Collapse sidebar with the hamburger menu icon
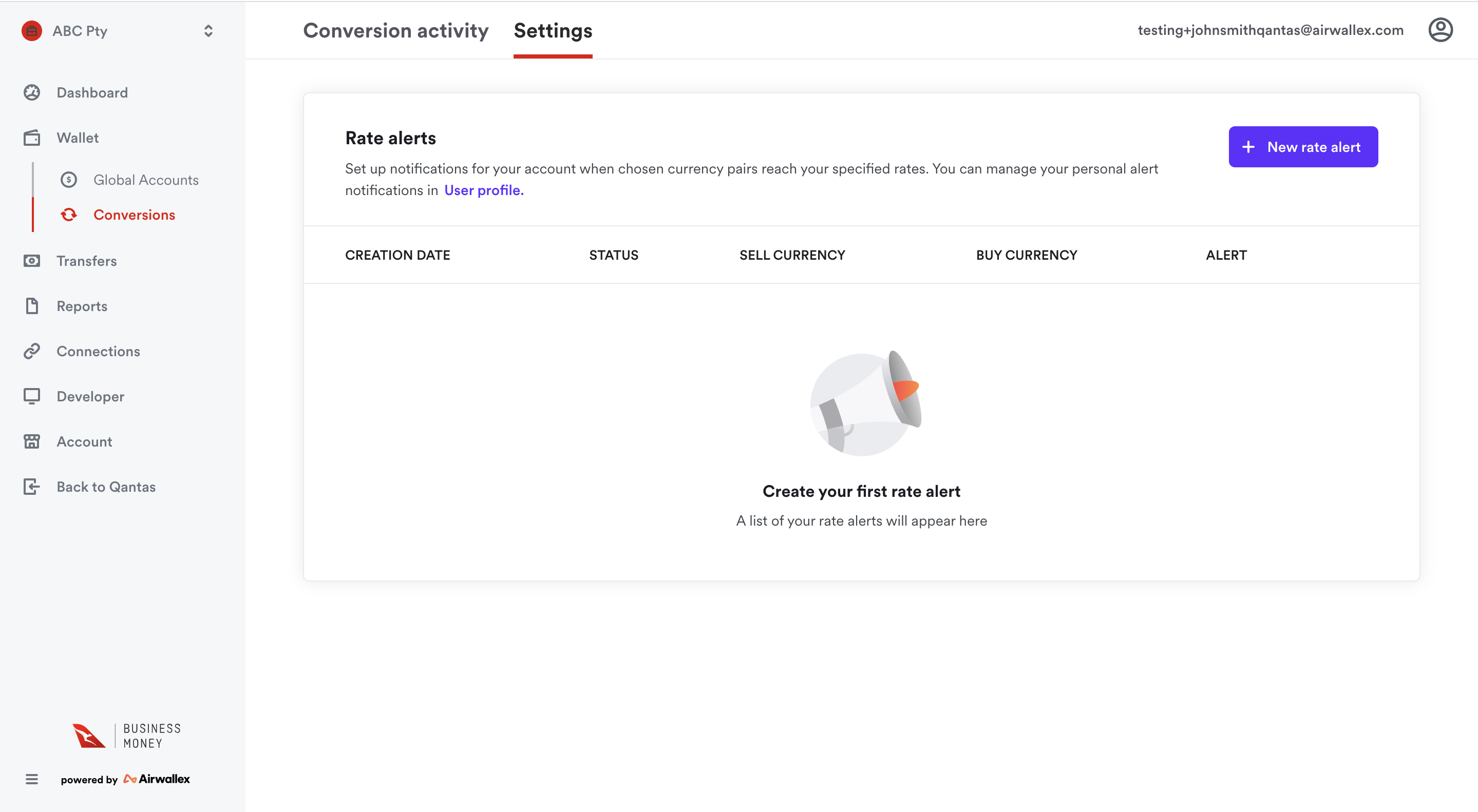The width and height of the screenshot is (1478, 812). (x=31, y=779)
